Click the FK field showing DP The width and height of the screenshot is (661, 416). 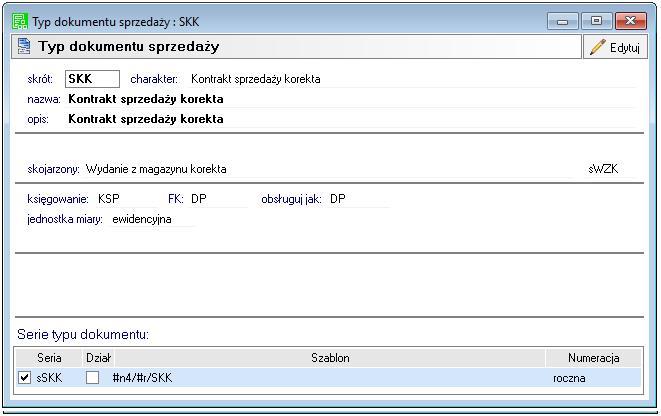[198, 199]
